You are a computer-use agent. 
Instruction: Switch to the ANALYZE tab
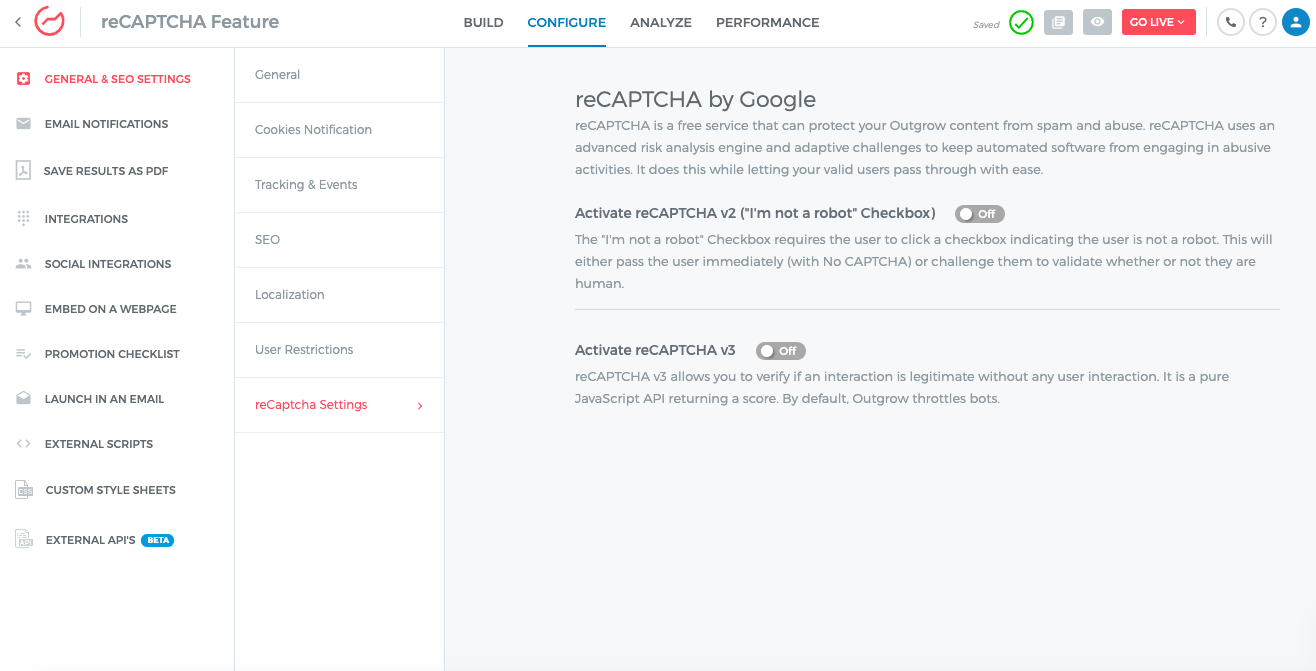pos(661,22)
